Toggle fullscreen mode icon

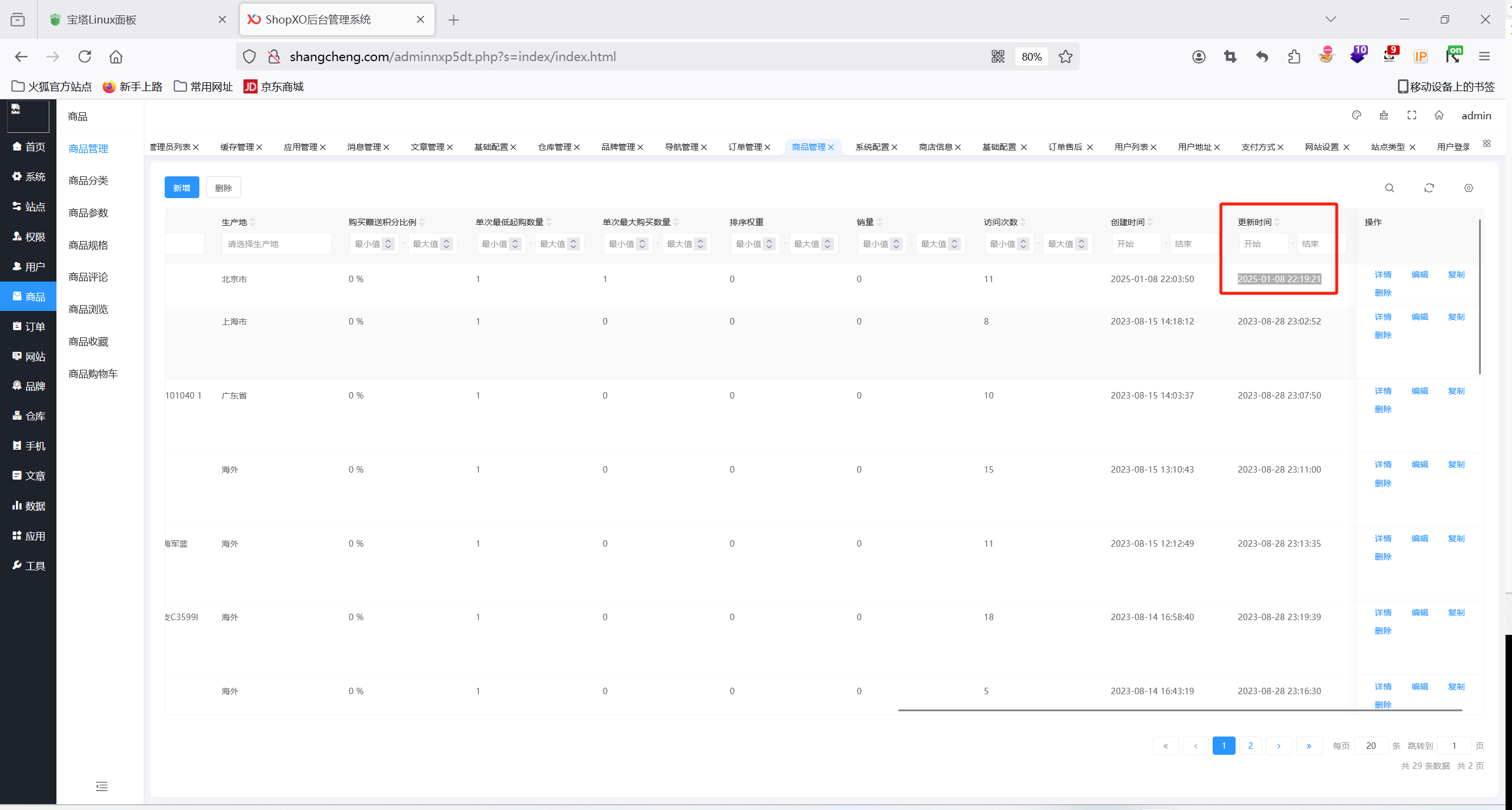(x=1411, y=115)
